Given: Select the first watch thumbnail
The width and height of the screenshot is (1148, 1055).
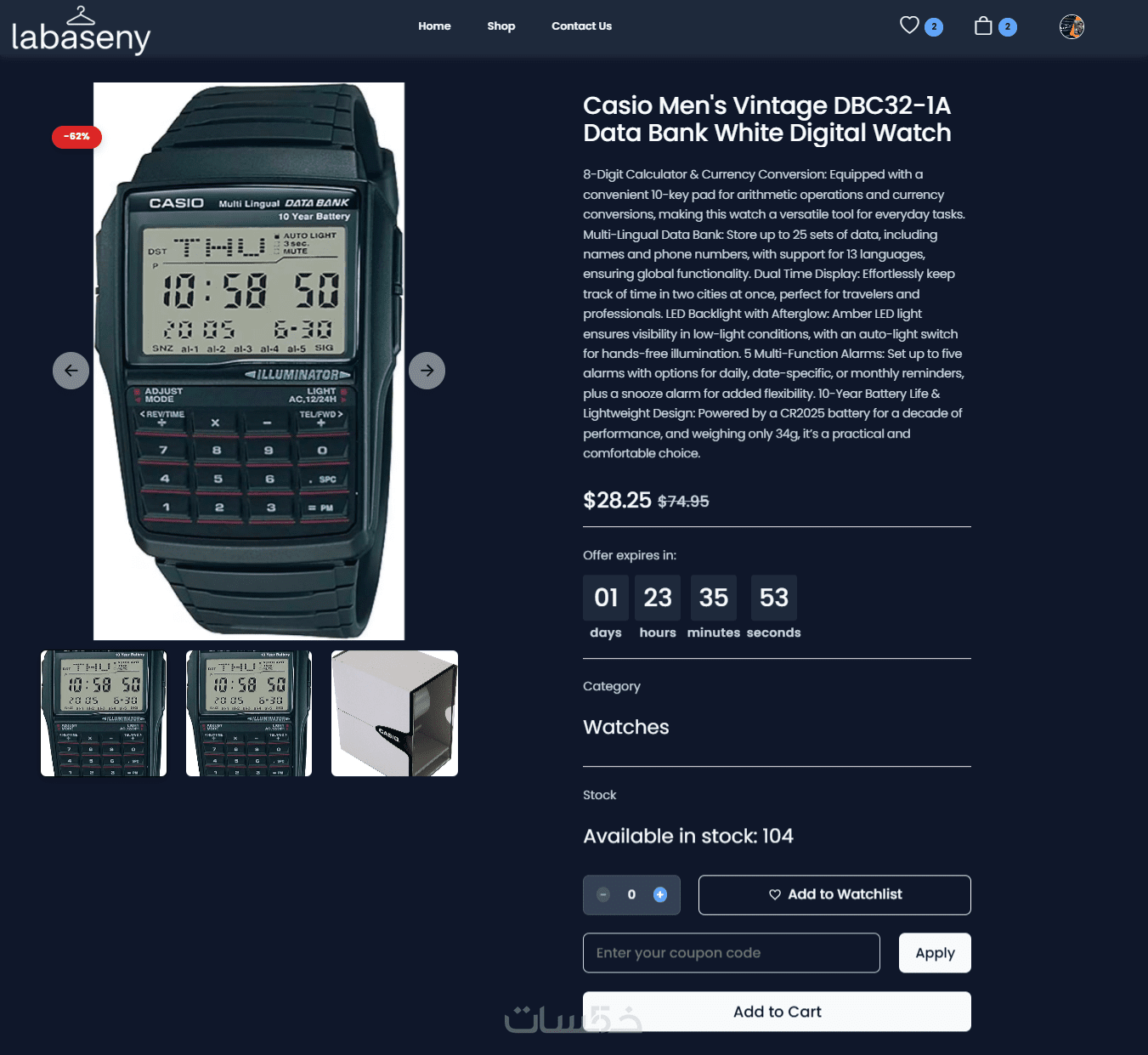Looking at the screenshot, I should [104, 713].
